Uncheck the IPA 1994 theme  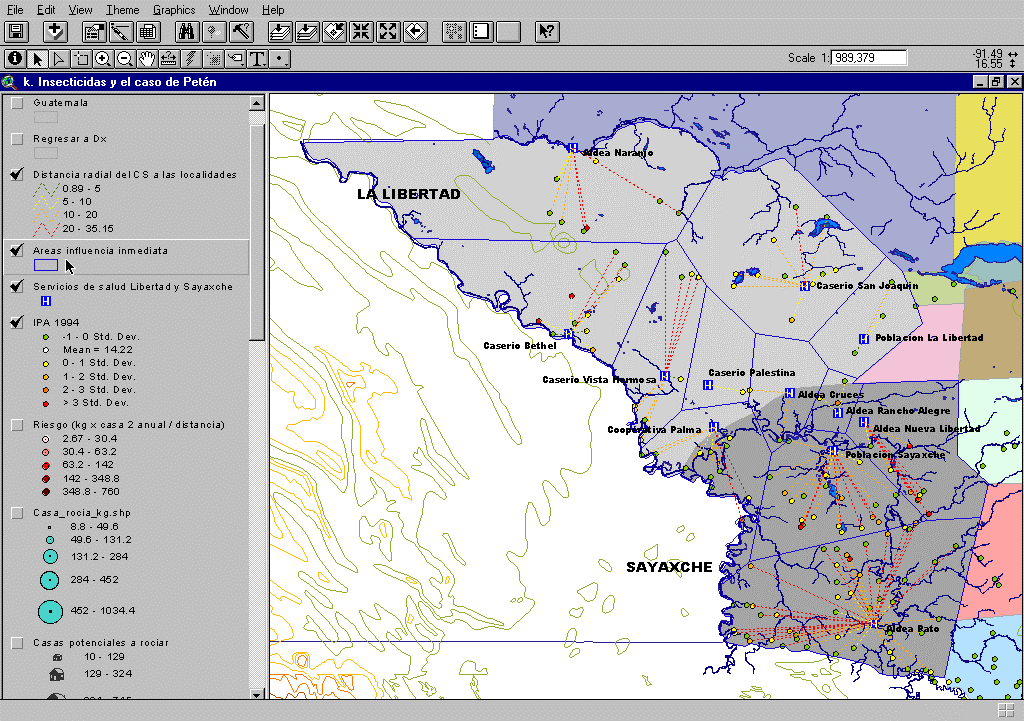click(x=17, y=322)
